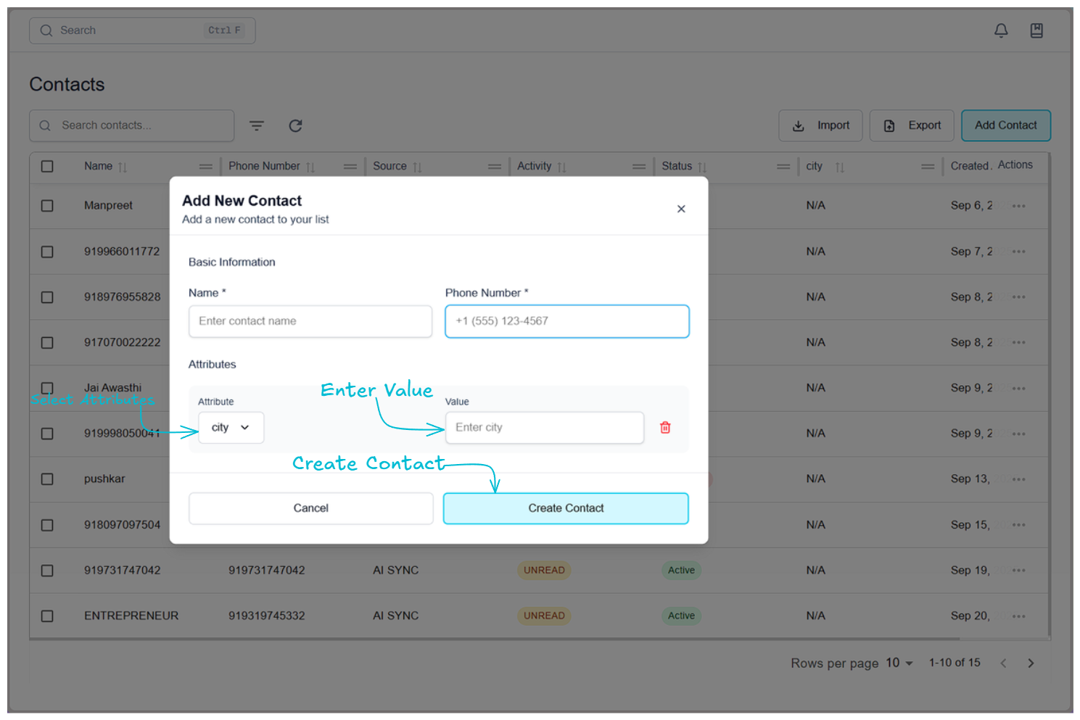Screen dimensions: 1080x720
Task: Remove the city attribute with the trash icon
Action: 664,427
